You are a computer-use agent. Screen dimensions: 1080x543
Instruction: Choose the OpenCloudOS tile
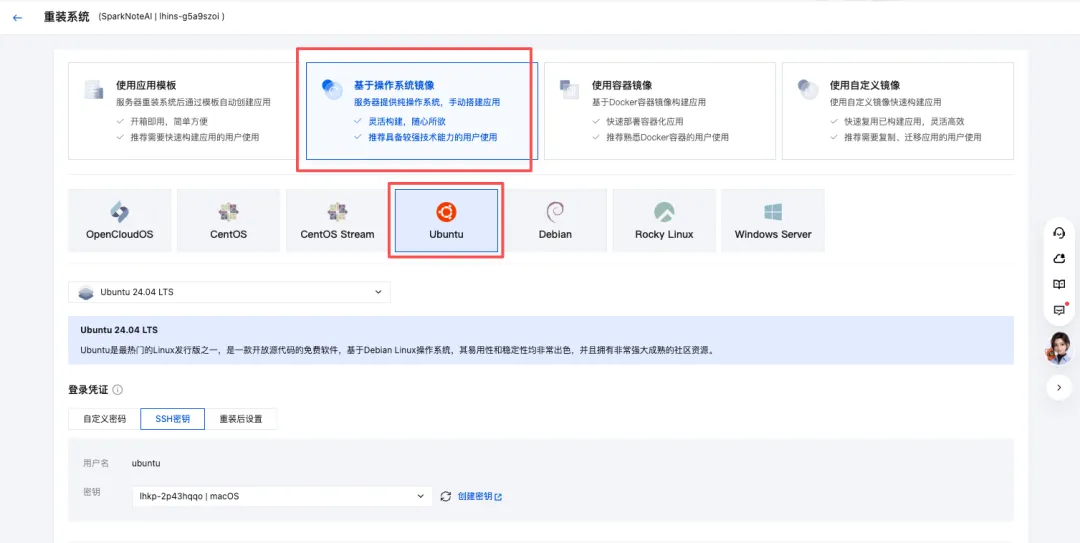[x=119, y=221]
